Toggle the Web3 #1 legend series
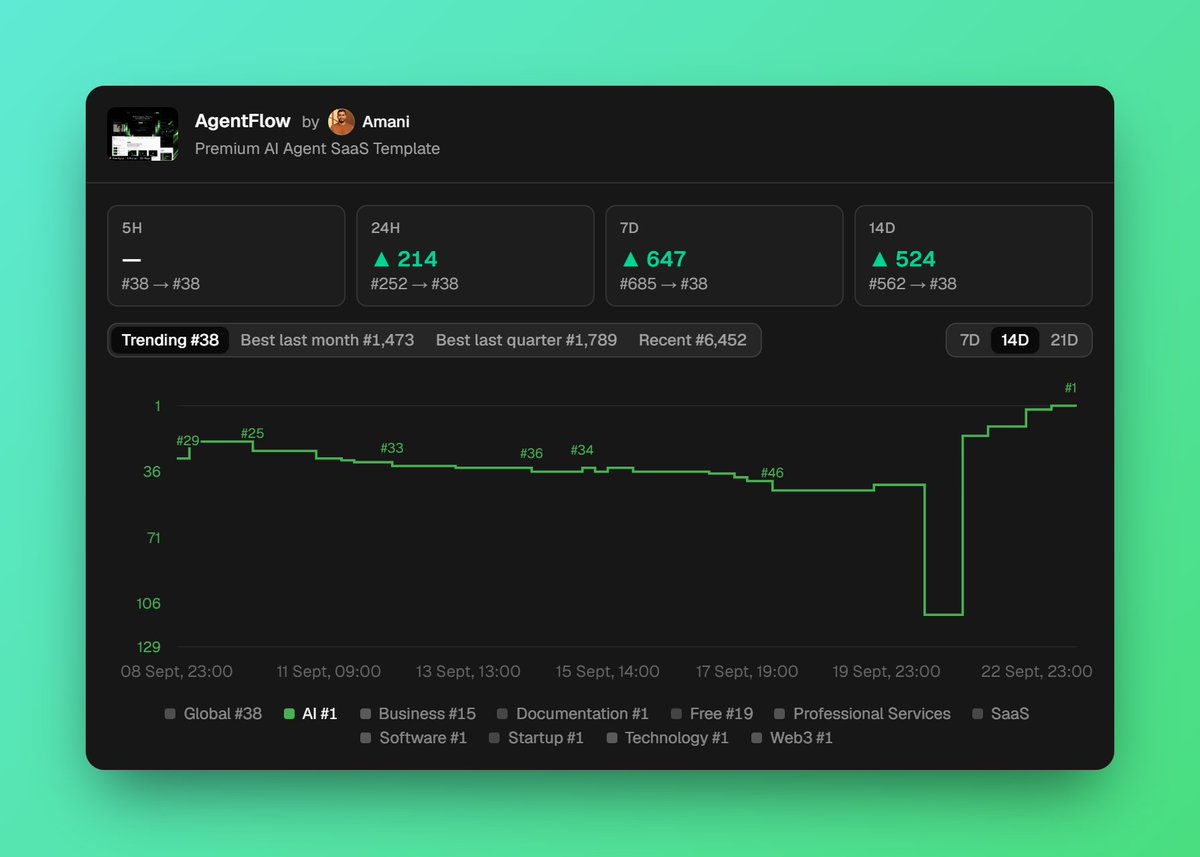 click(x=792, y=738)
